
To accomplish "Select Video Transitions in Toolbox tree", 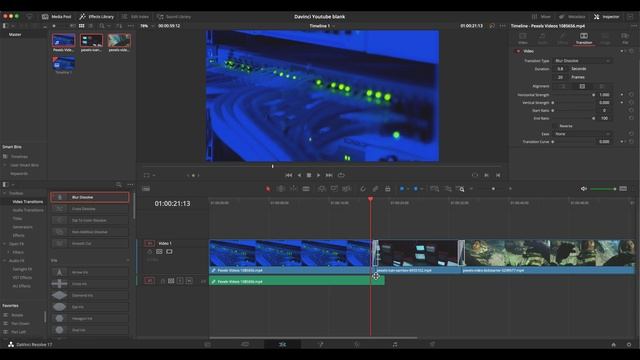I will pos(27,202).
